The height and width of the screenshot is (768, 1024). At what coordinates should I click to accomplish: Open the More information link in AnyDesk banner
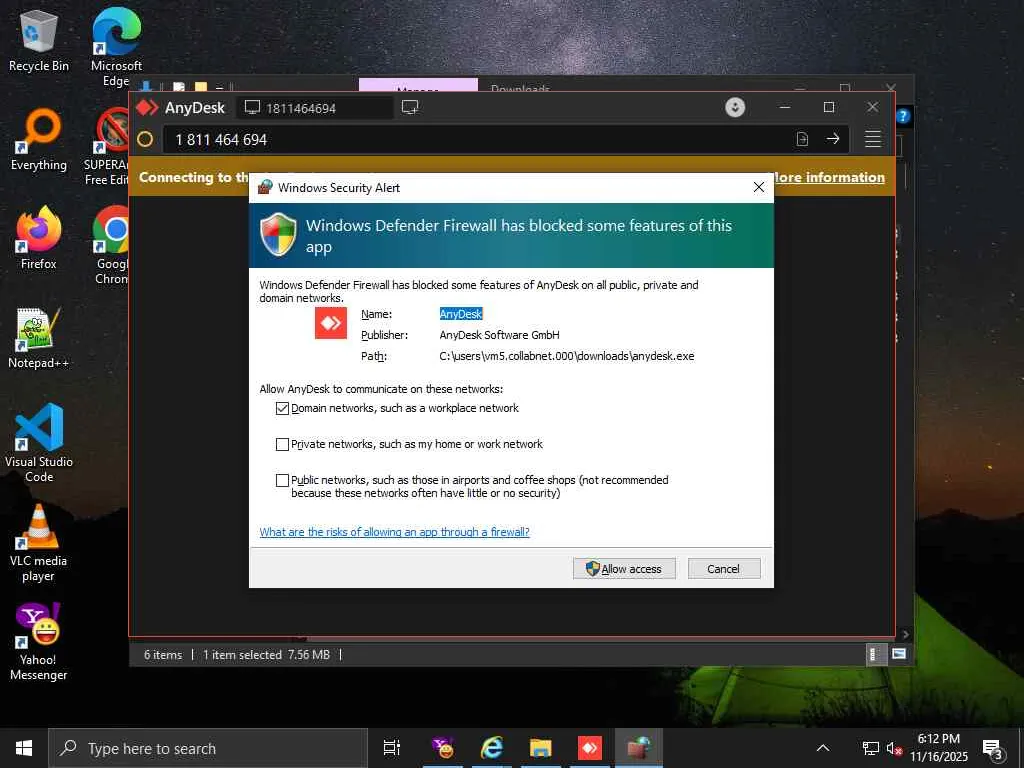(x=828, y=177)
